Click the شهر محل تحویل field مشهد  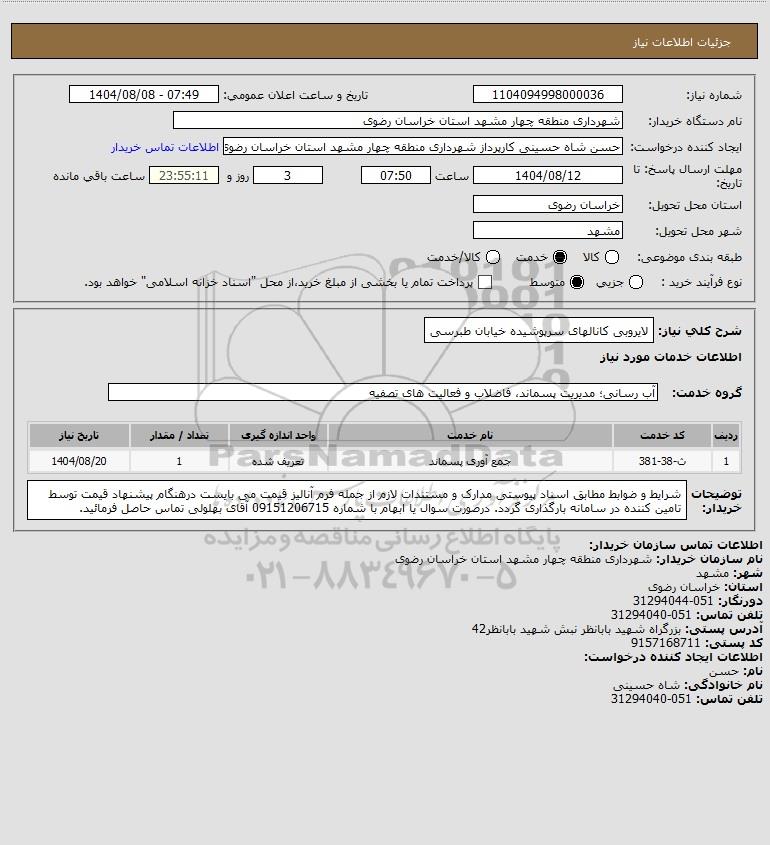click(547, 231)
